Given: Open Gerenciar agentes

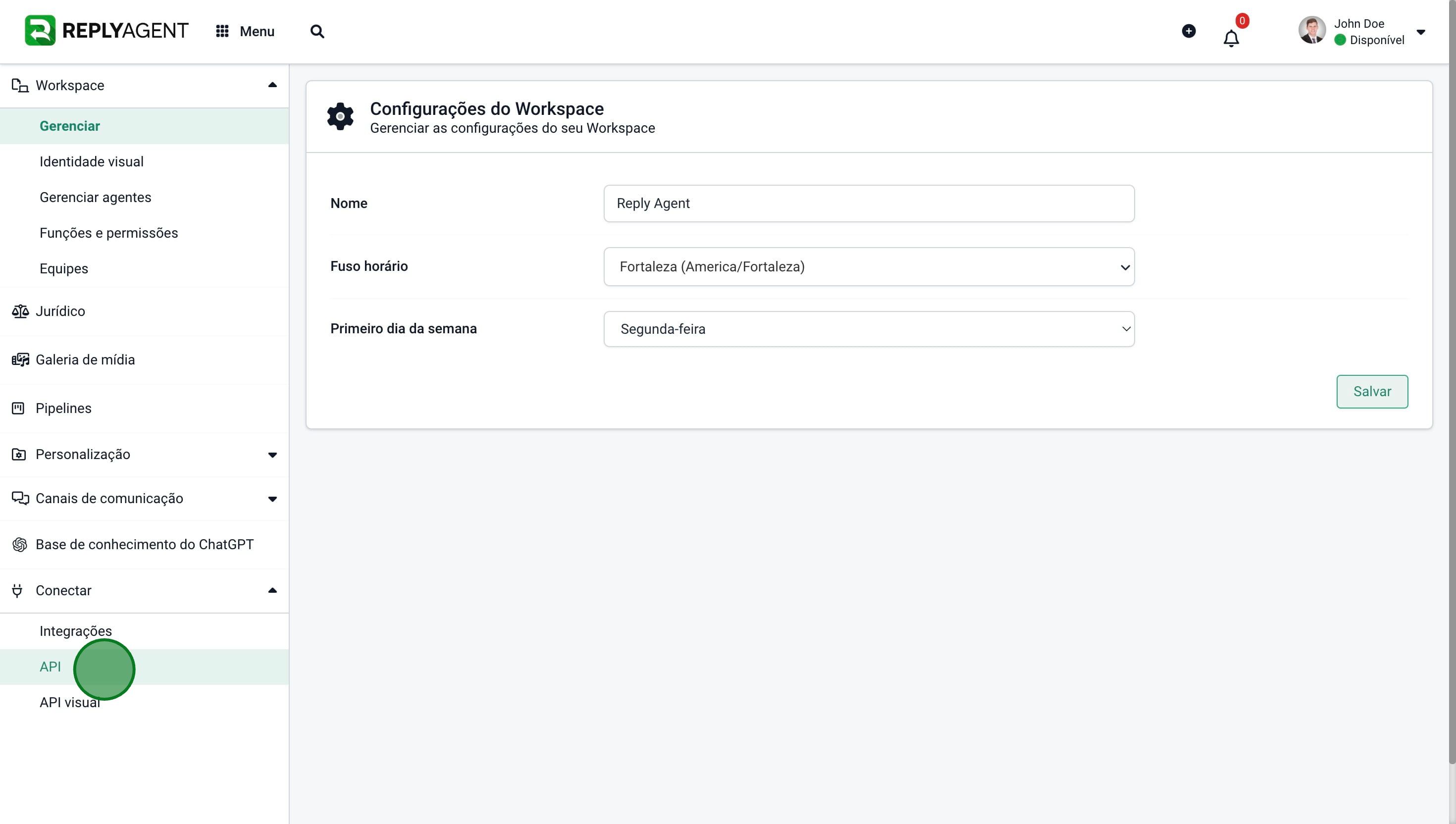Looking at the screenshot, I should click(144, 198).
